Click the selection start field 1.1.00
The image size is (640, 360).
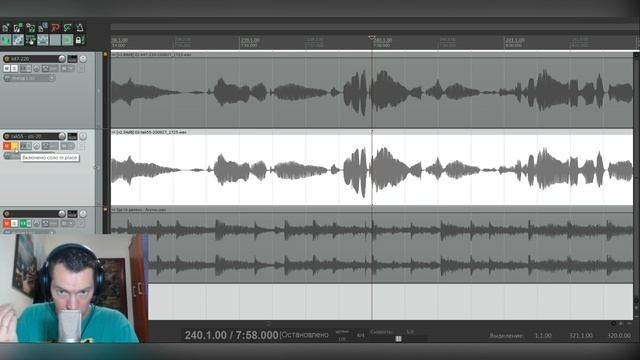point(543,335)
